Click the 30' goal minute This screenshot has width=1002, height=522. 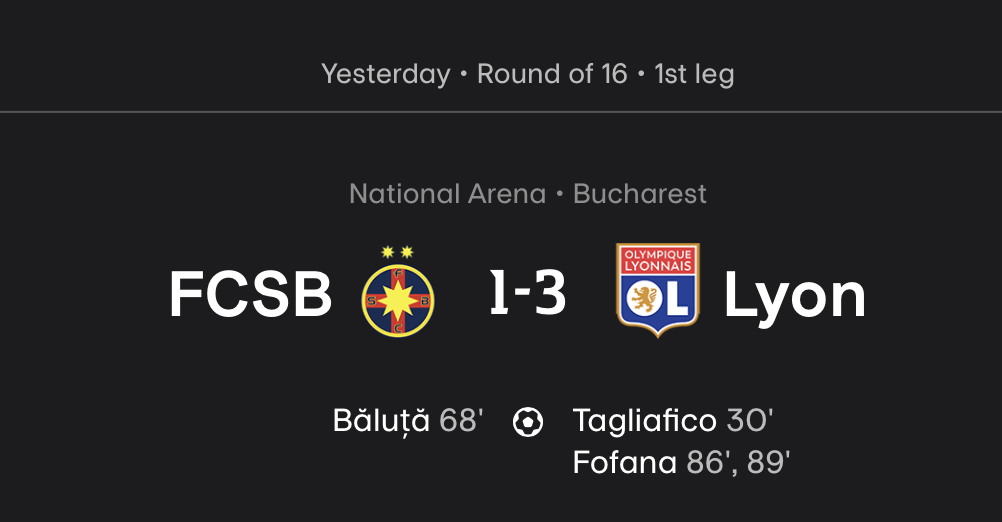point(749,421)
